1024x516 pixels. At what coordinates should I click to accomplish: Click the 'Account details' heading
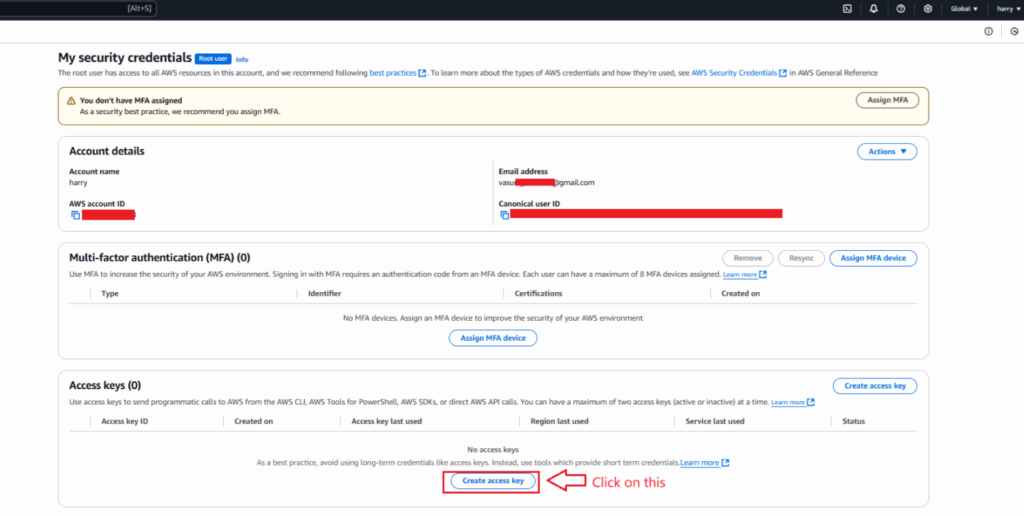pyautogui.click(x=106, y=152)
